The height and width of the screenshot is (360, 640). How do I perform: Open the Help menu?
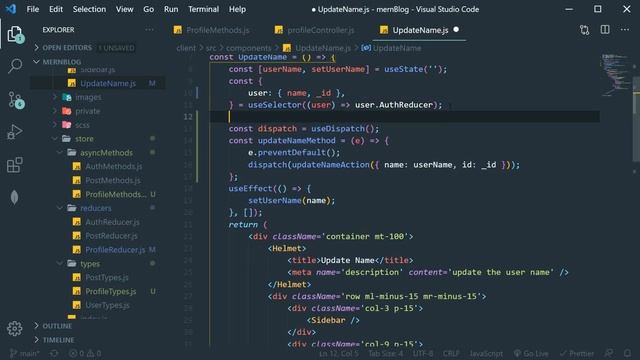237,9
